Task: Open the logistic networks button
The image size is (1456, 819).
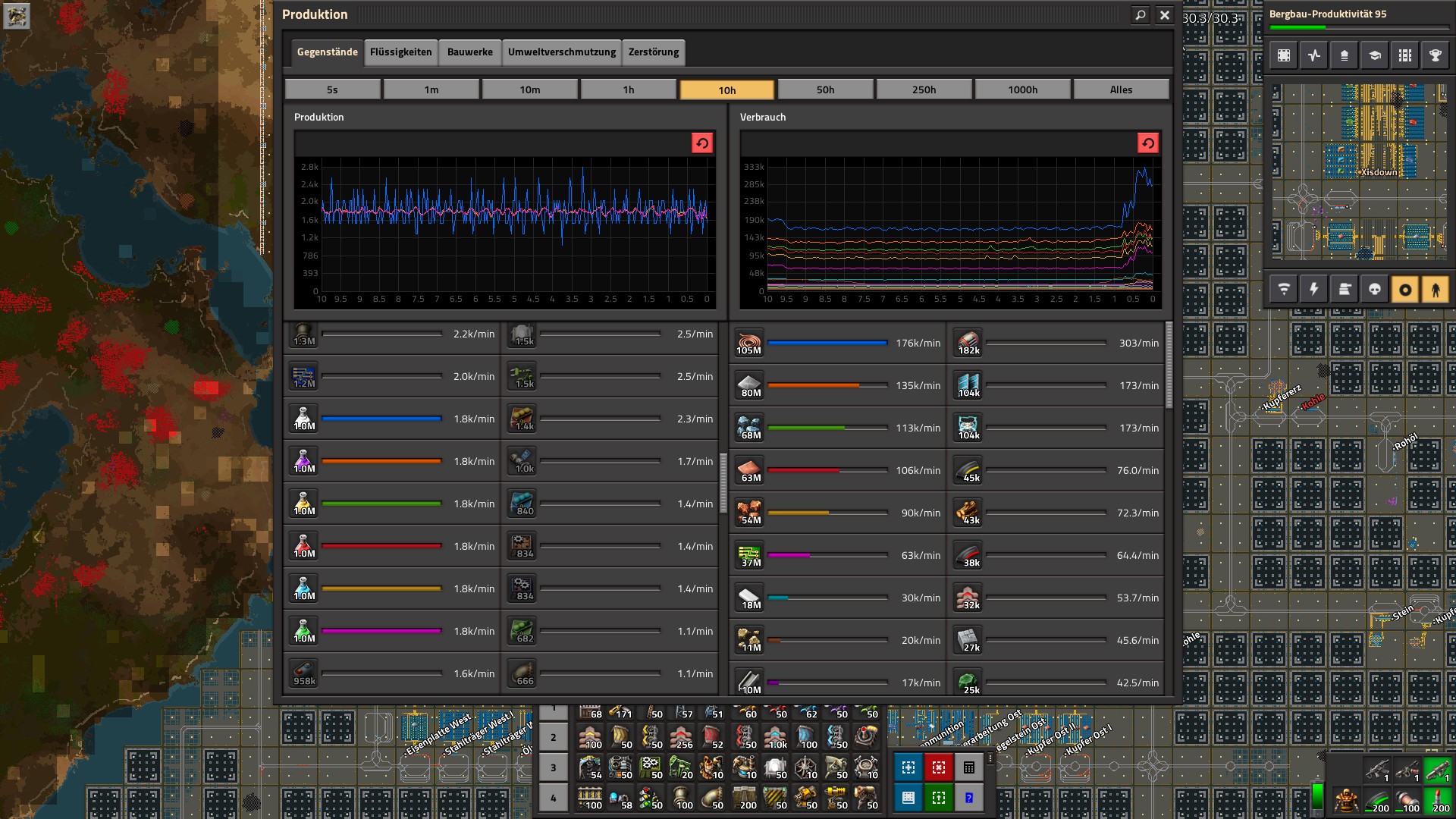Action: (1345, 55)
